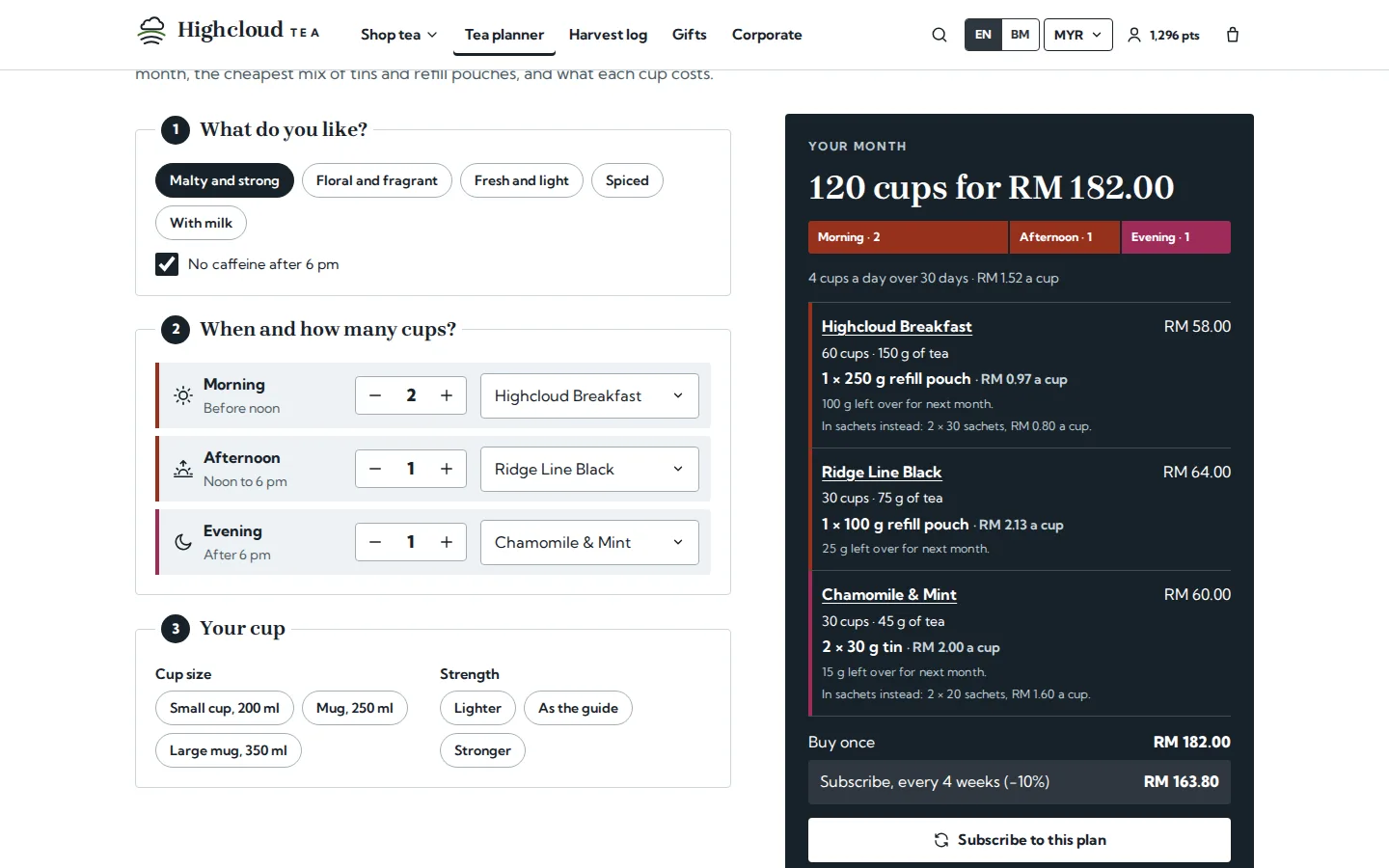Viewport: 1389px width, 868px height.
Task: Open the Gifts page
Action: click(690, 35)
